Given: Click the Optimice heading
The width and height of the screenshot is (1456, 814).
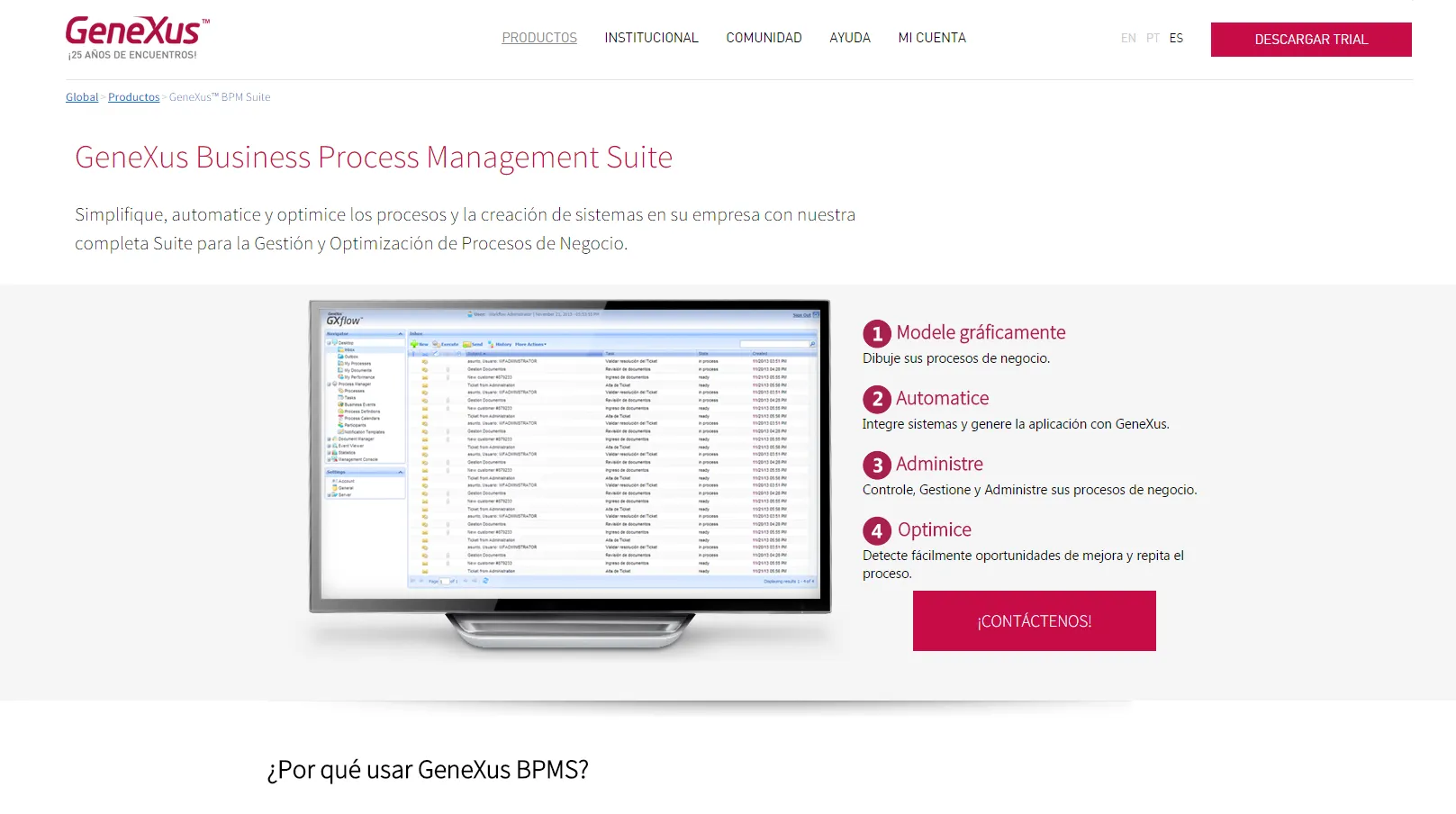Looking at the screenshot, I should click(x=934, y=529).
